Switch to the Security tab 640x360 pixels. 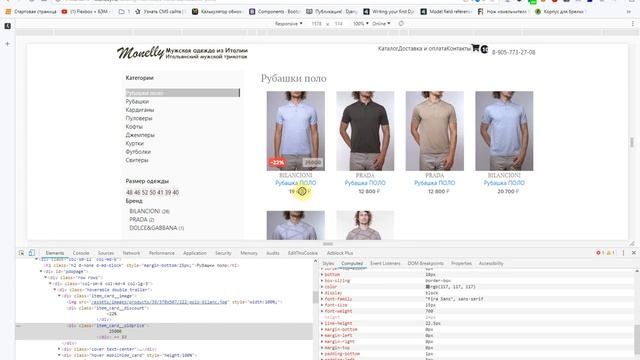(223, 253)
